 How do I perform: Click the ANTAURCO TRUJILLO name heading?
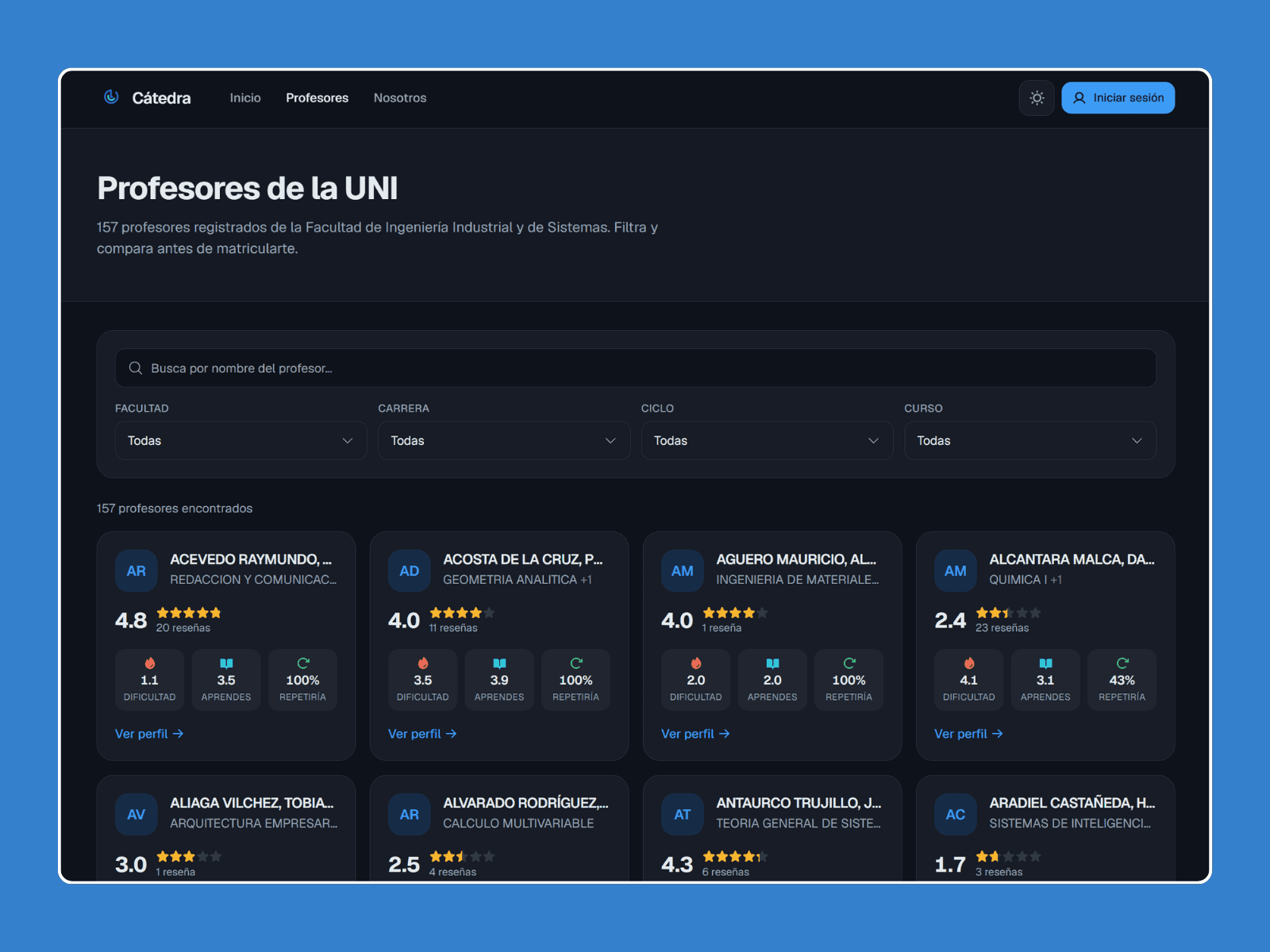[x=799, y=803]
